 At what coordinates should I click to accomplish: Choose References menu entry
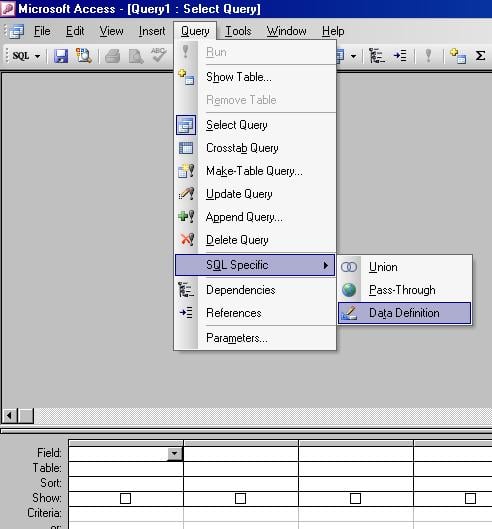point(255,313)
